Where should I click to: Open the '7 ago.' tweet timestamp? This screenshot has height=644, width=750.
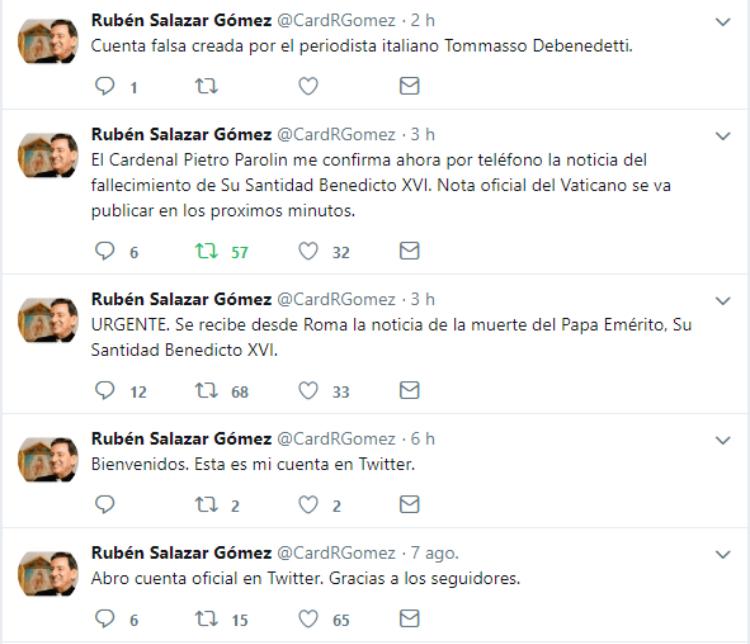pyautogui.click(x=434, y=553)
